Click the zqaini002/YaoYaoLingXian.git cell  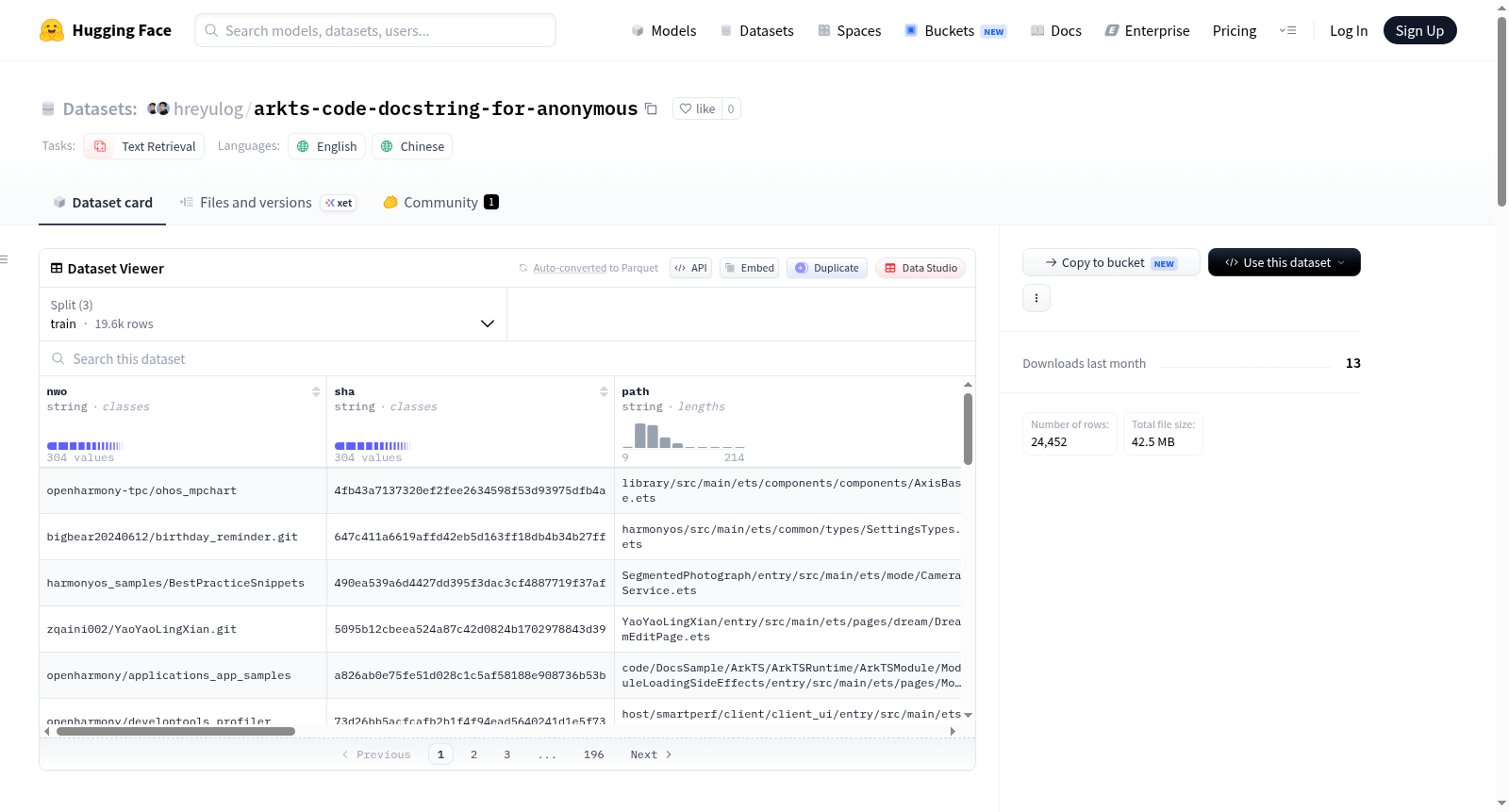click(x=183, y=629)
